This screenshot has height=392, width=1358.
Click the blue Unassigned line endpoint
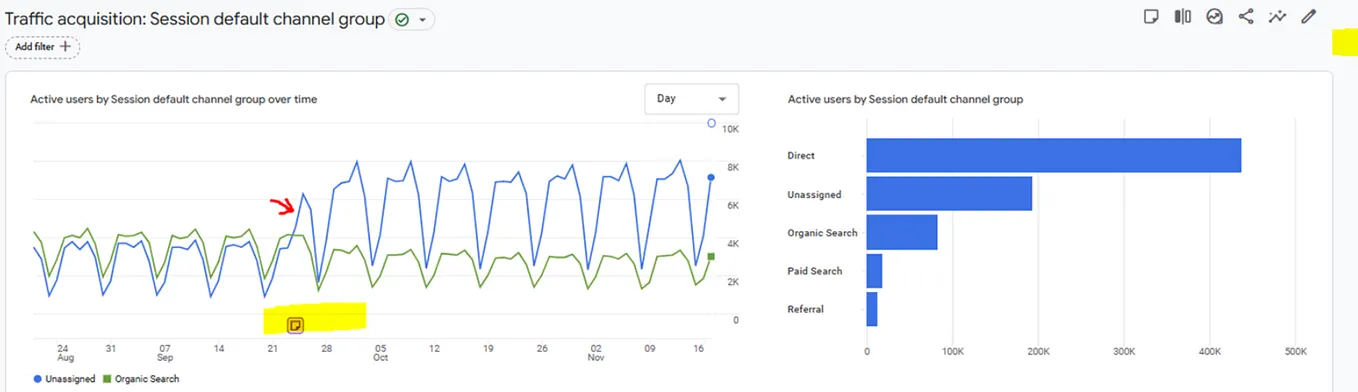click(711, 177)
